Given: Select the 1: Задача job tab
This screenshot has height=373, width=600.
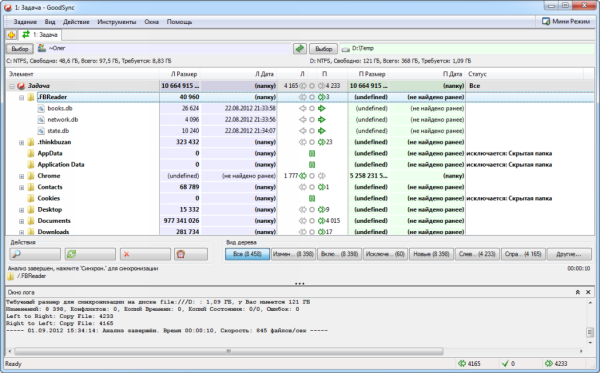Looking at the screenshot, I should [40, 35].
